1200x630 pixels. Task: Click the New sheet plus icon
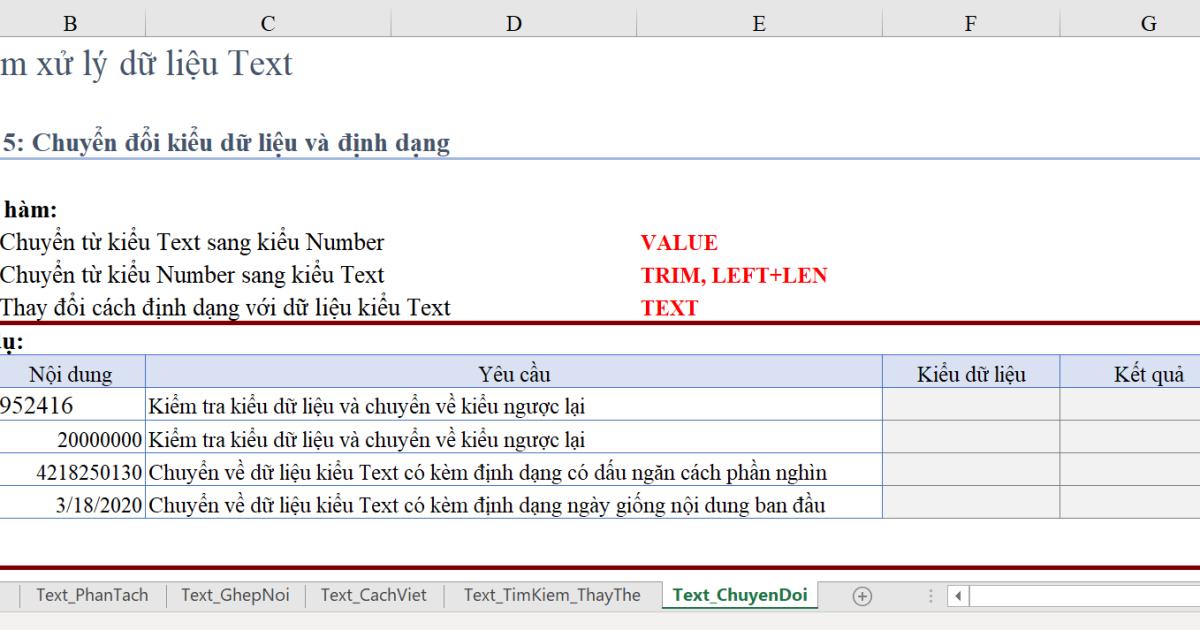[861, 596]
